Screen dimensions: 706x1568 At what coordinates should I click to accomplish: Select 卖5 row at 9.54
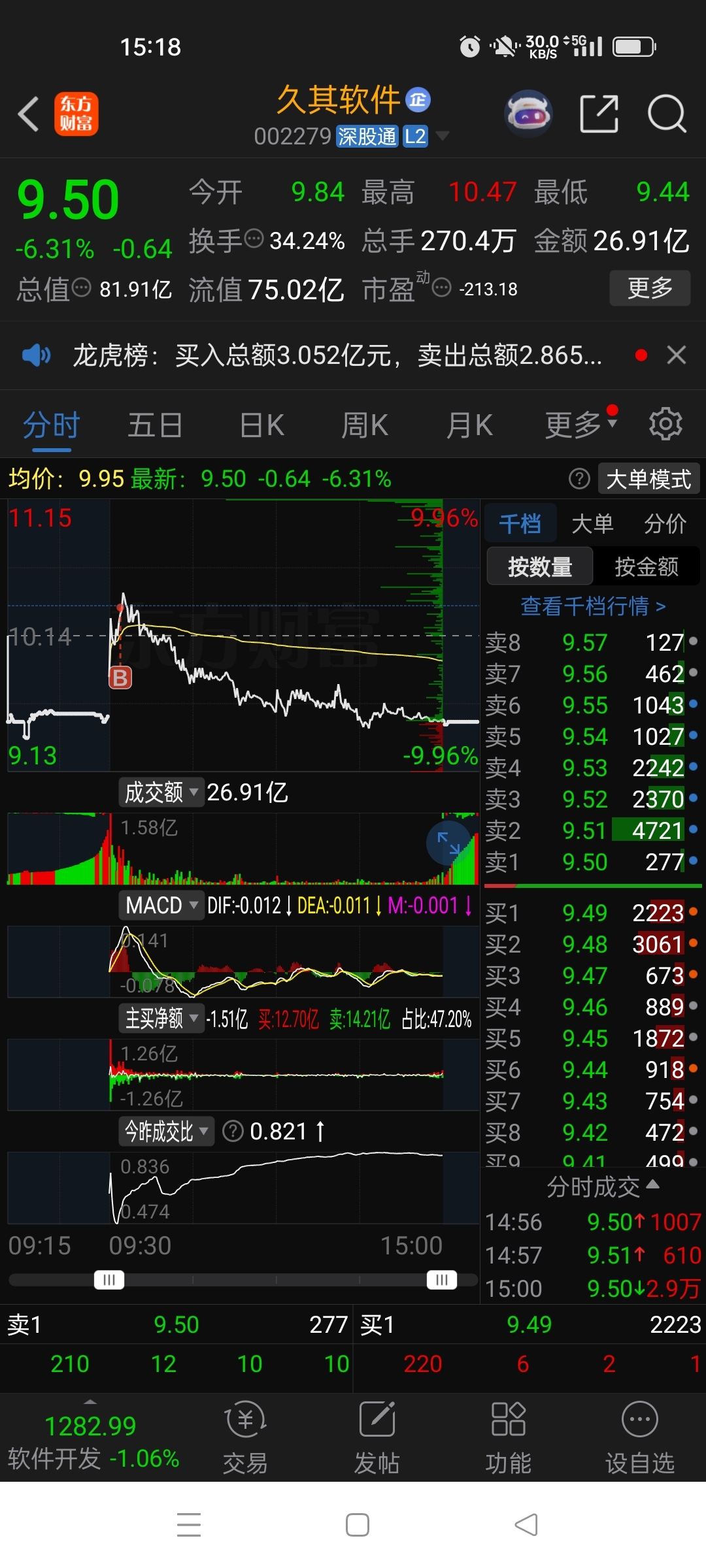click(x=592, y=736)
